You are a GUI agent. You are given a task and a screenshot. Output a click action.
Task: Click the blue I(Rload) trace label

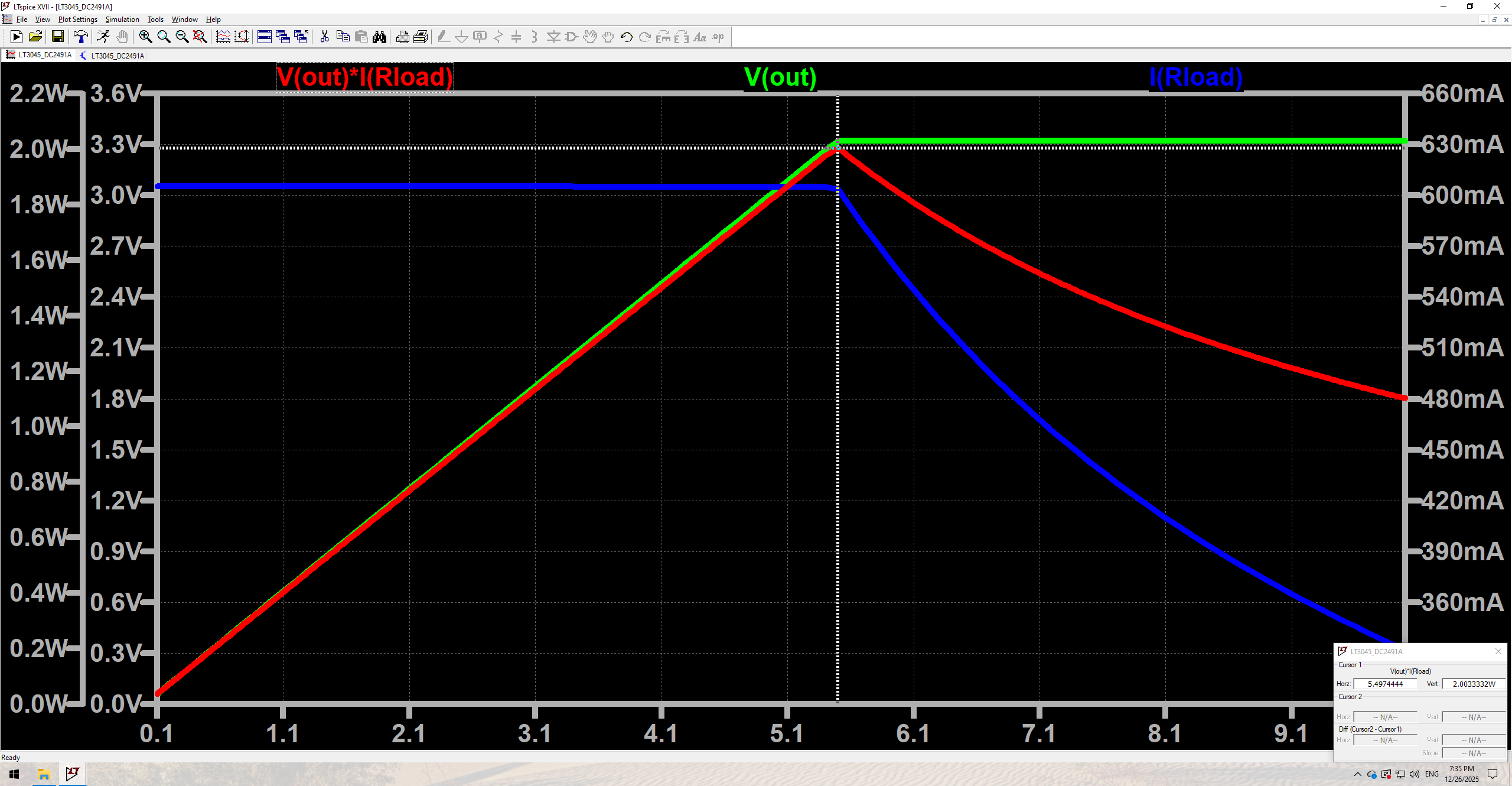[1196, 77]
